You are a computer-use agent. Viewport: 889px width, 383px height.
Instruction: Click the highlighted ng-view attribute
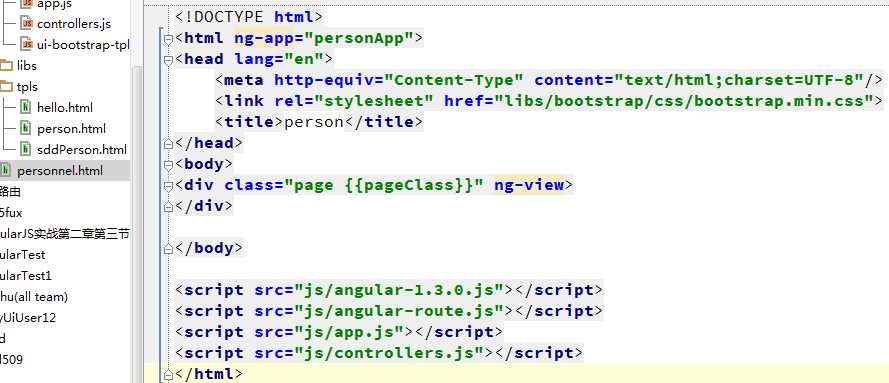529,185
